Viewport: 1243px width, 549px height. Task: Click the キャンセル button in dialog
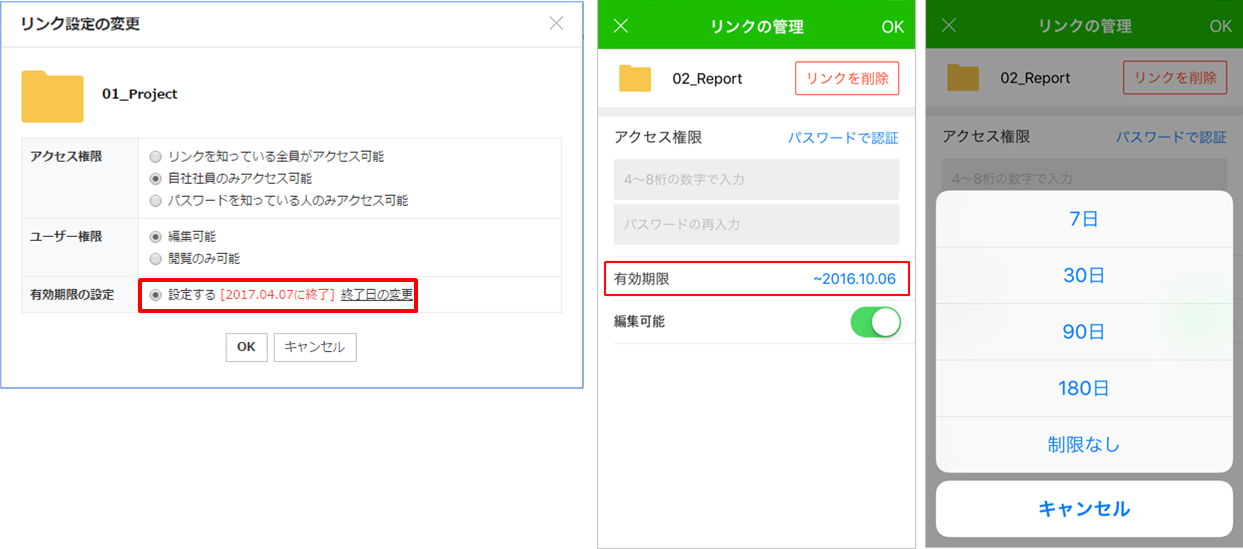(x=315, y=347)
